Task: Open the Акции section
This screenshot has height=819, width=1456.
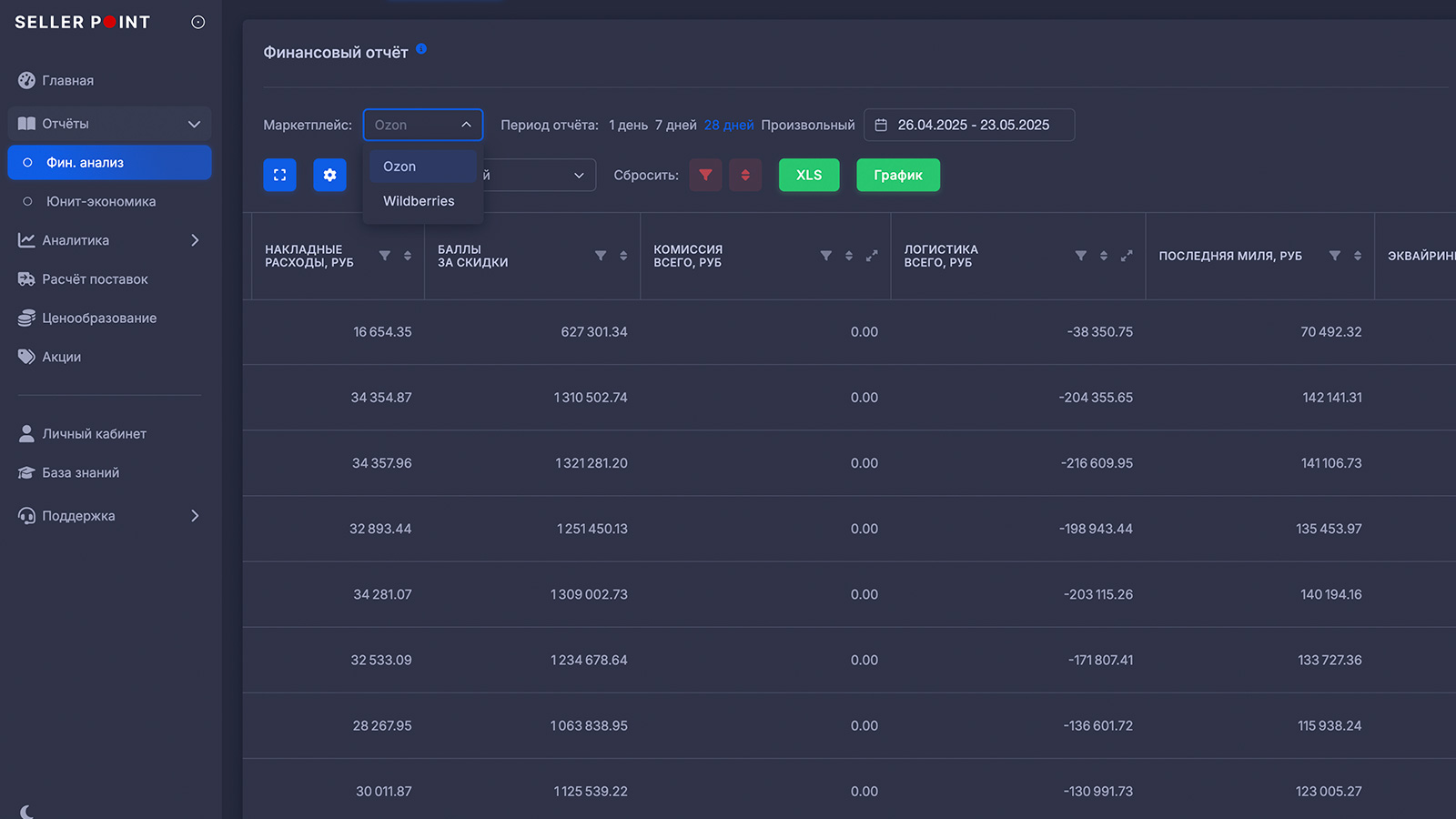Action: (61, 357)
